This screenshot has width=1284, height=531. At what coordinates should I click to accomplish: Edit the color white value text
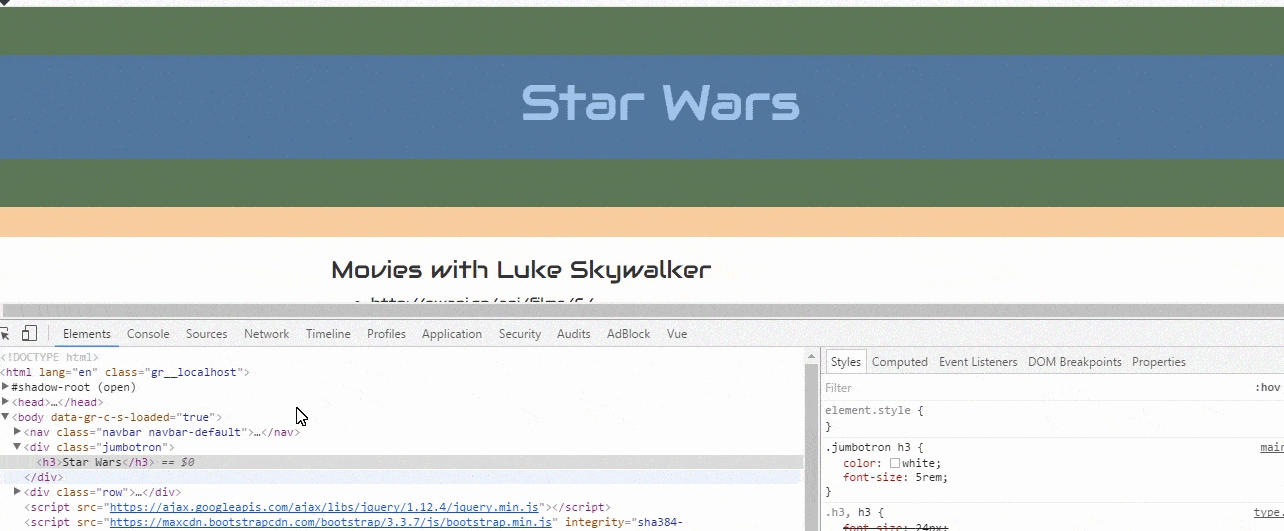tap(919, 464)
